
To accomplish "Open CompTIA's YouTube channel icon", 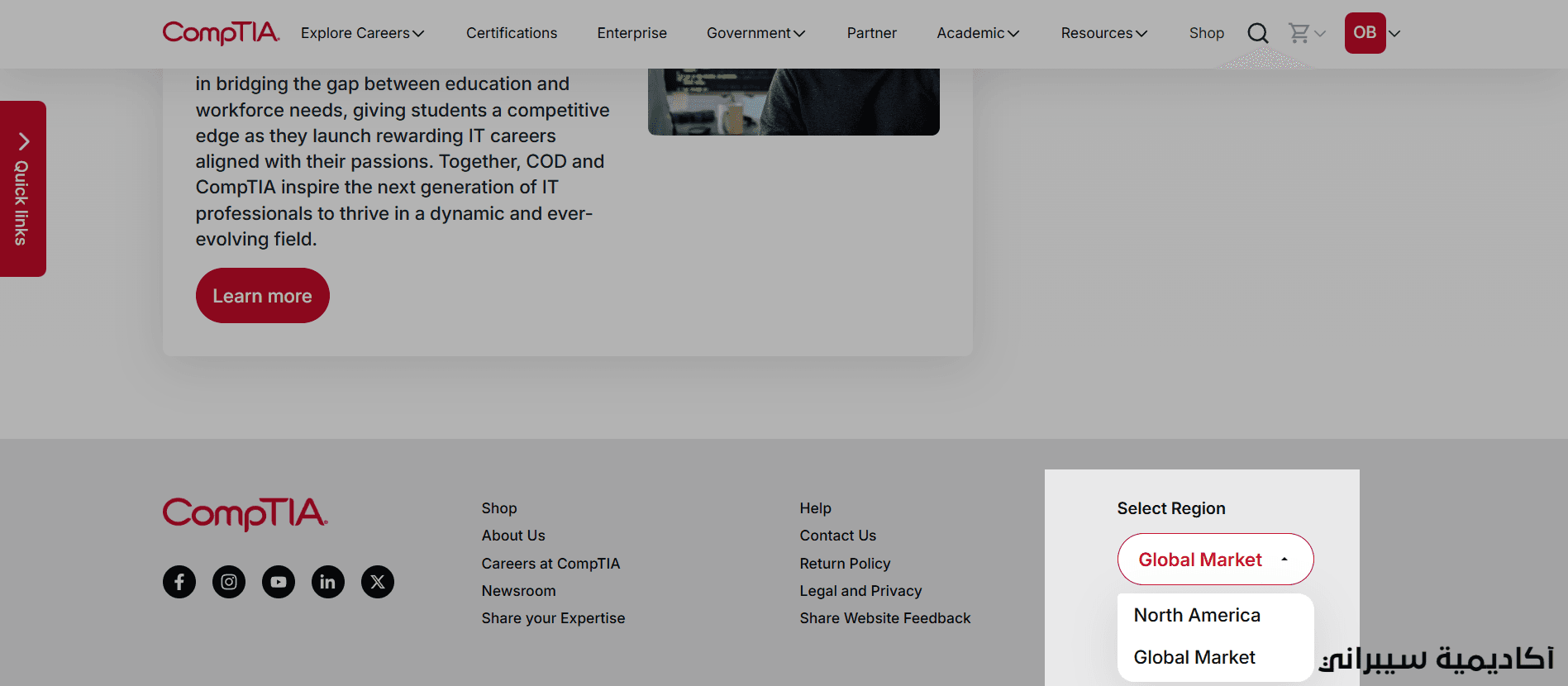I will coord(279,582).
